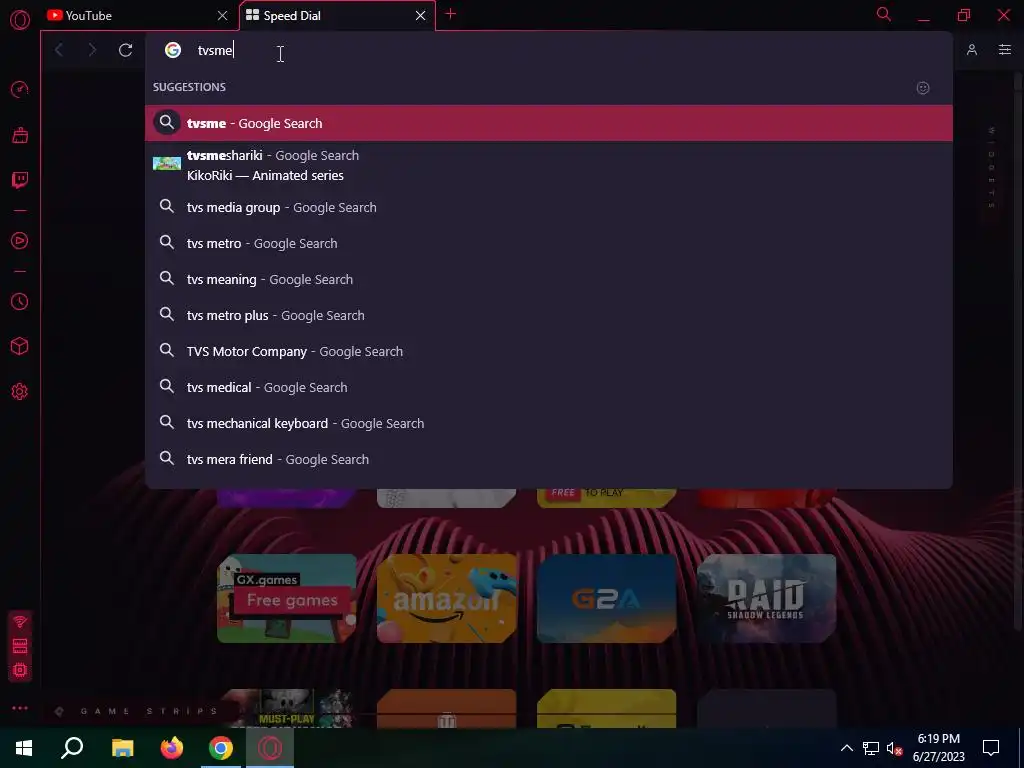Click the Google search engine icon

(172, 50)
